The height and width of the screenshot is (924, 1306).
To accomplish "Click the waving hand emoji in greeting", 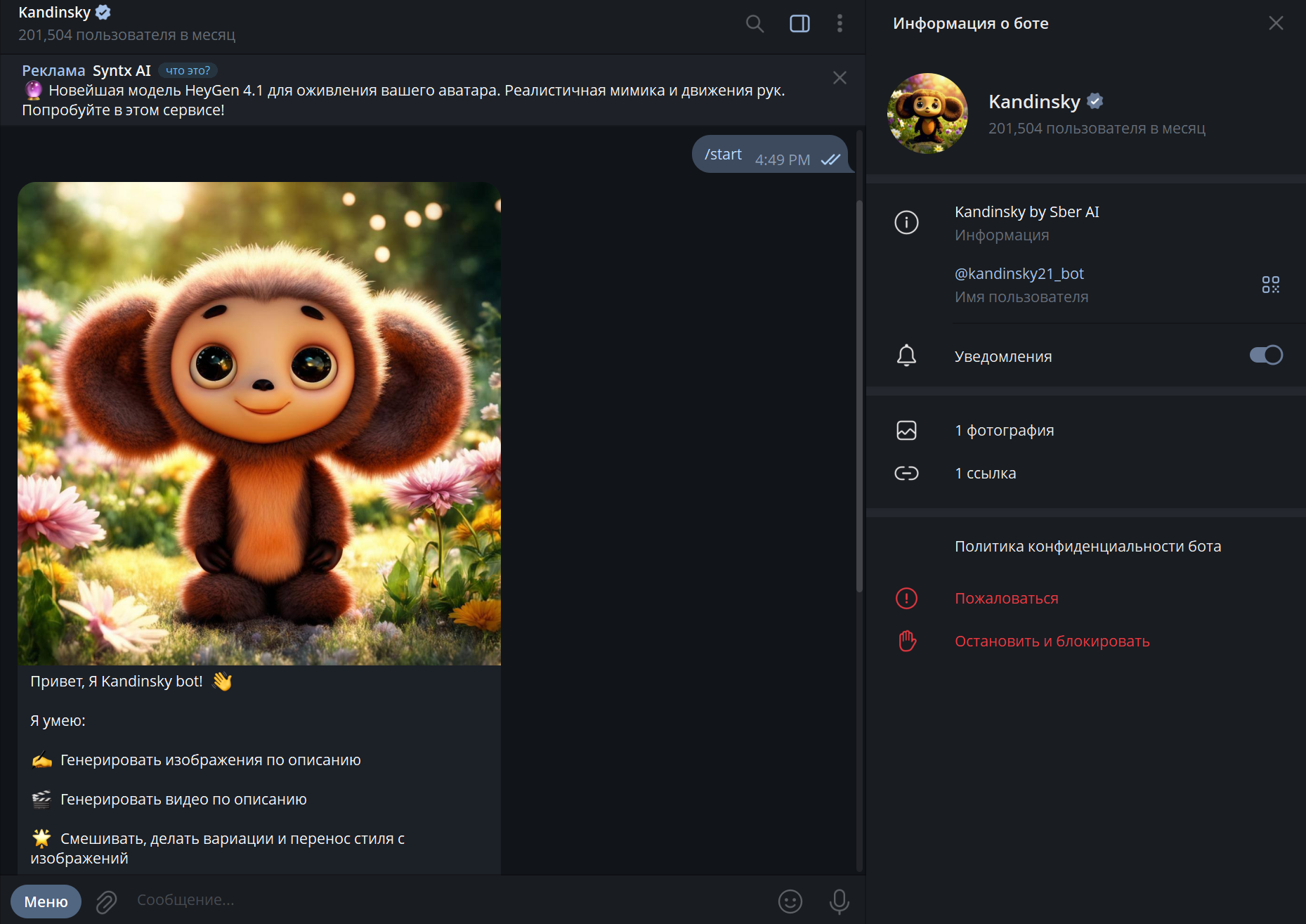I will (x=222, y=681).
